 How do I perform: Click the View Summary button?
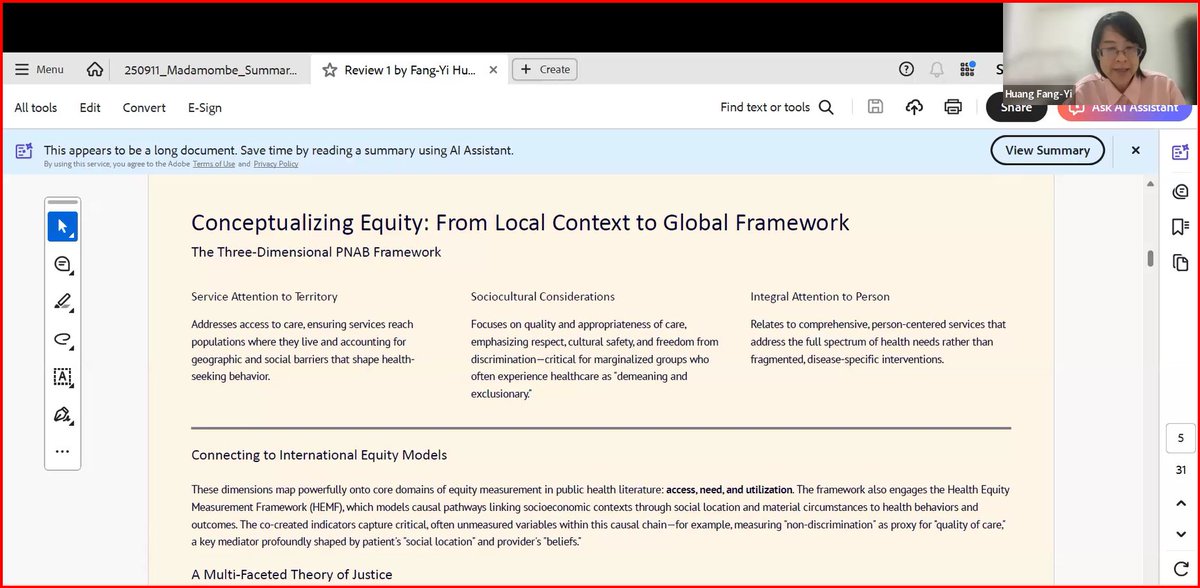point(1048,150)
